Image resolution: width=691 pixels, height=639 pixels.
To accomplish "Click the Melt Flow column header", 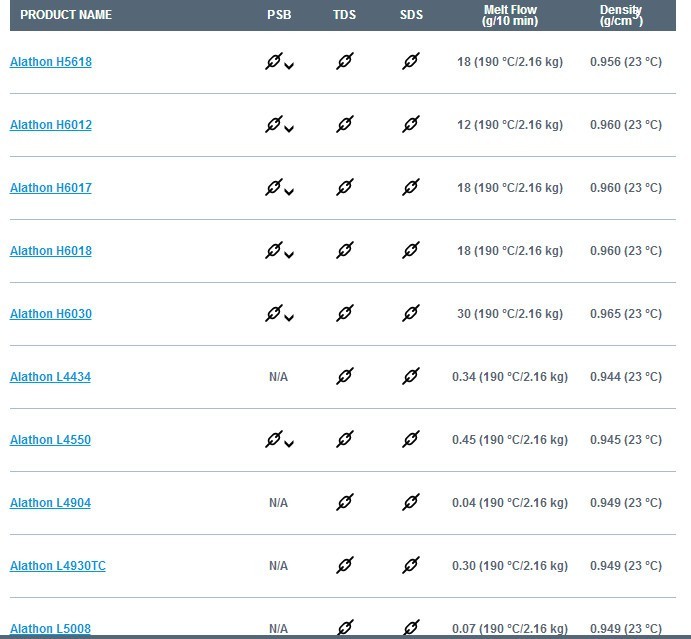I will pyautogui.click(x=510, y=15).
